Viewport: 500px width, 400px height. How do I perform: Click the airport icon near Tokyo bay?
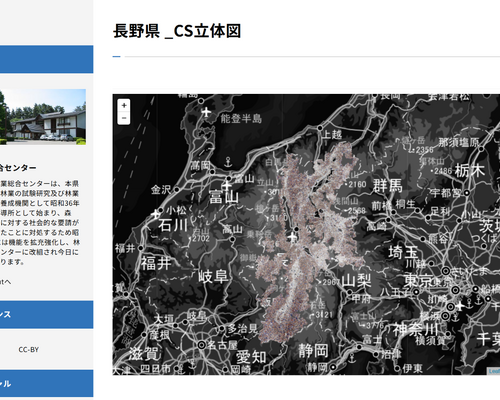click(x=460, y=306)
